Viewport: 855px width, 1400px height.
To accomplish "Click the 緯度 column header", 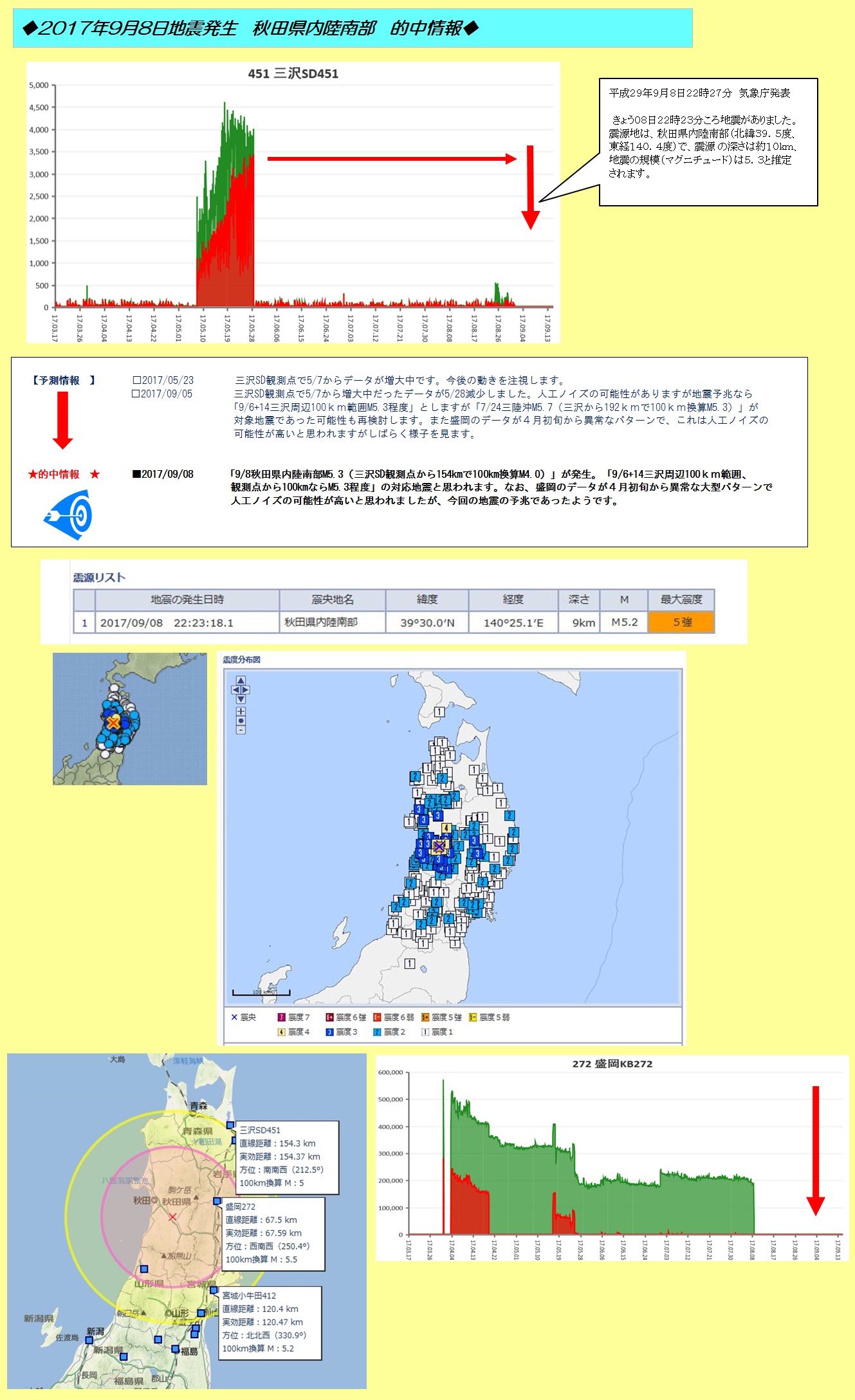I will (427, 600).
